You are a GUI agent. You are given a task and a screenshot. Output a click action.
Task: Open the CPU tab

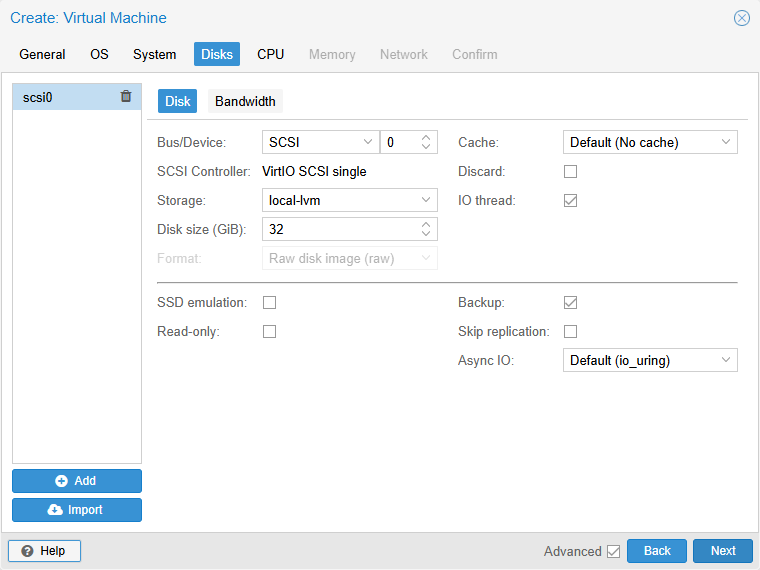click(x=270, y=54)
